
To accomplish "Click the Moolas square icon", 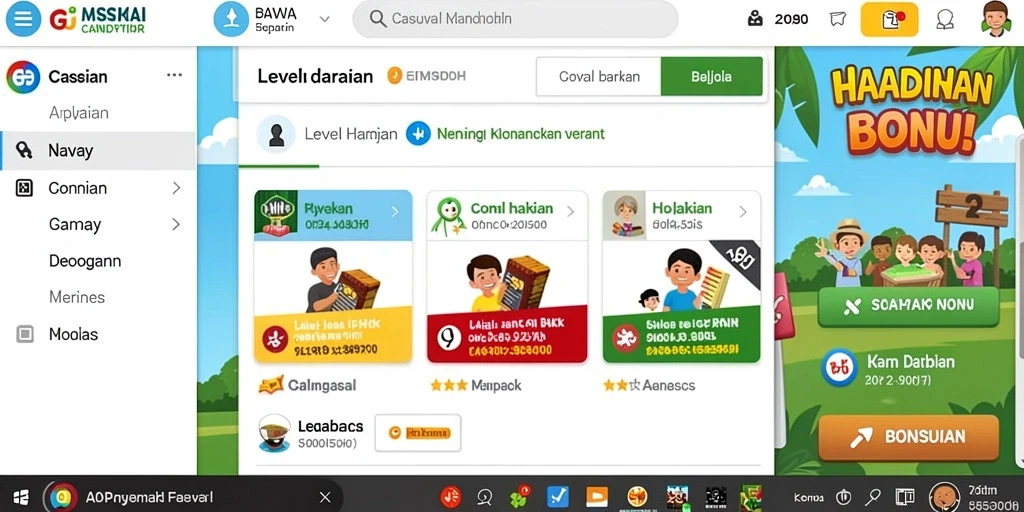I will 24,334.
